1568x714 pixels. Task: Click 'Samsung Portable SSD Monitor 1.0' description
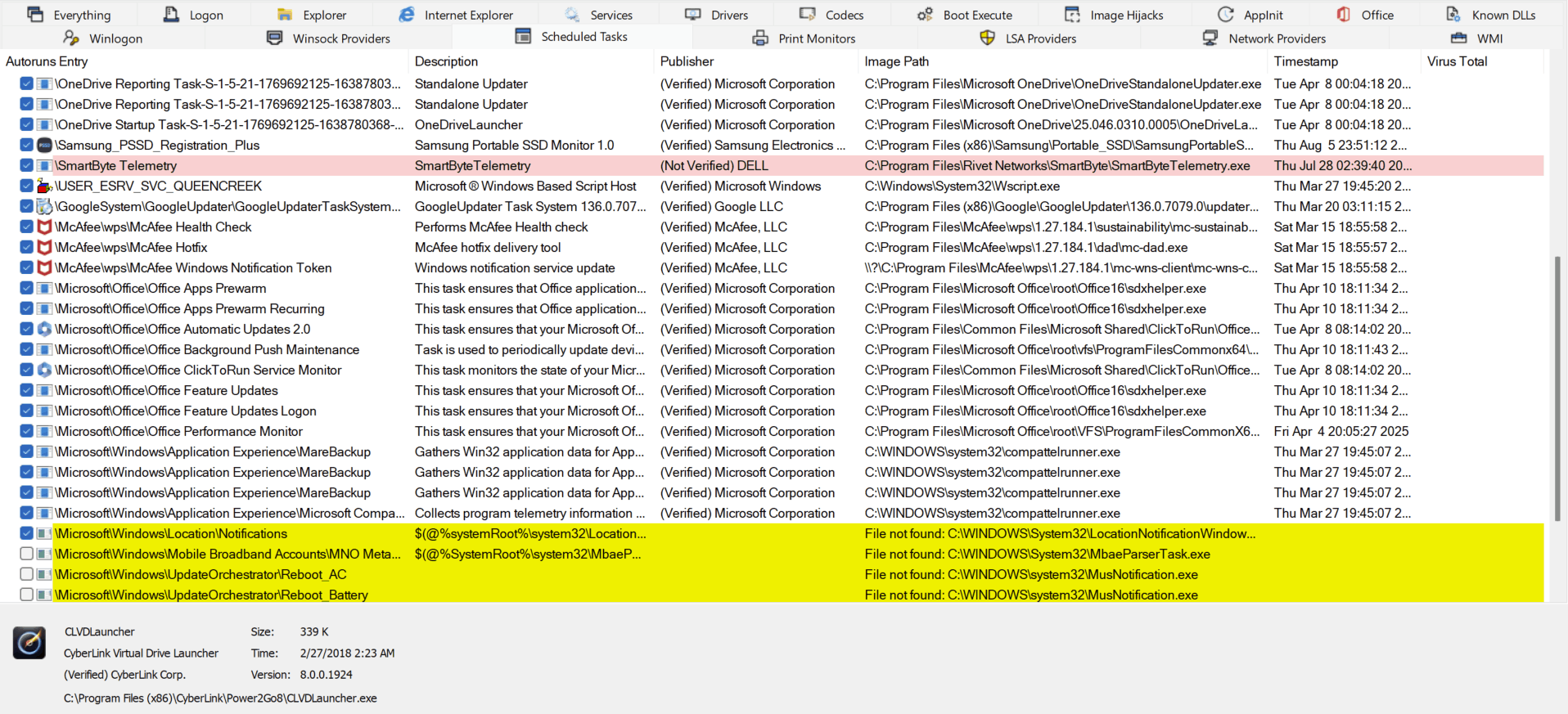click(514, 145)
